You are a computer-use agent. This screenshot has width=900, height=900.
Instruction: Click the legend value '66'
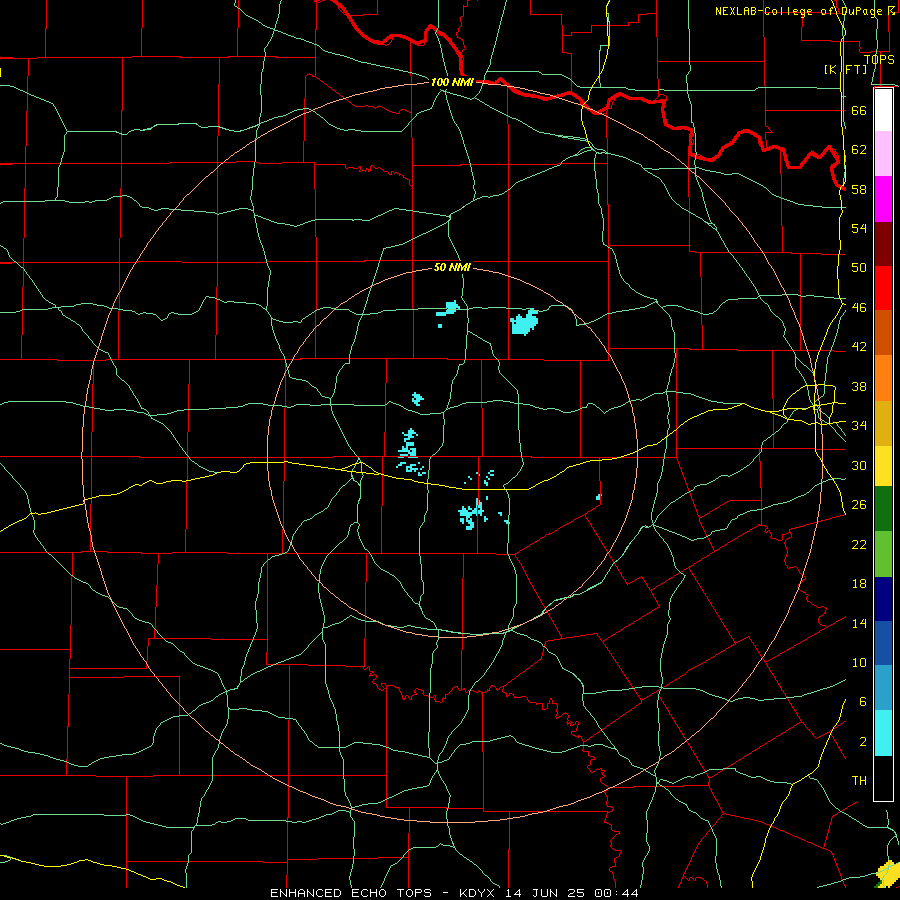click(x=859, y=110)
